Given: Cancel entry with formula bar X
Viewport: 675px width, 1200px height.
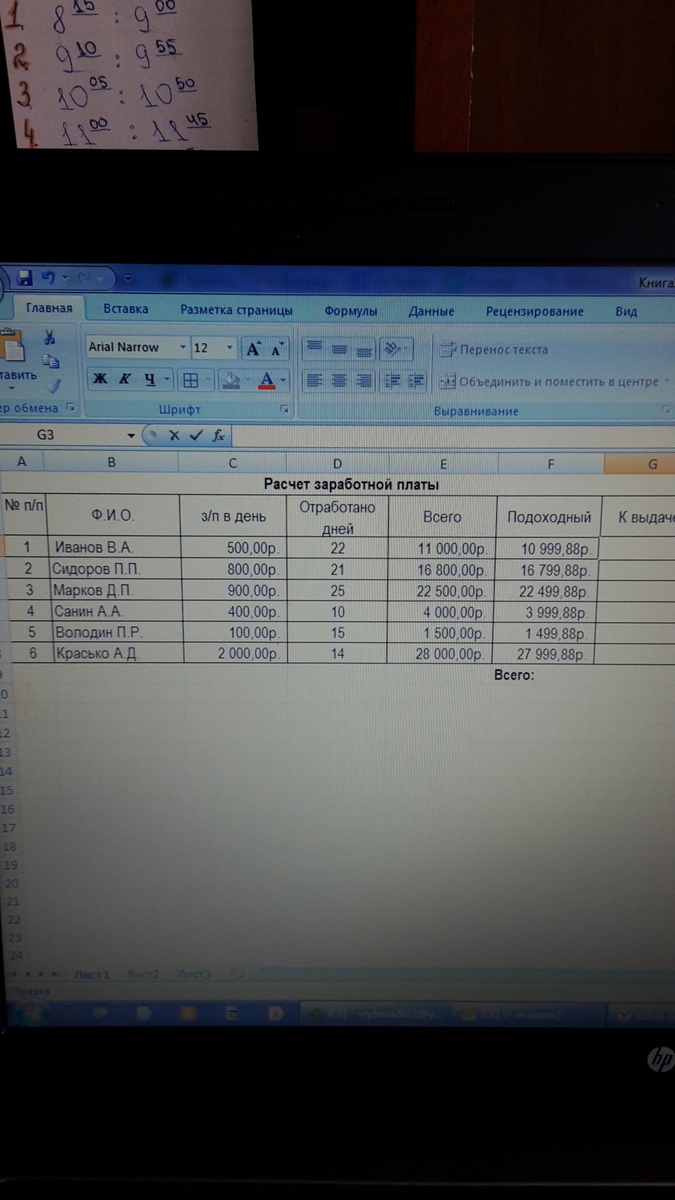Looking at the screenshot, I should point(174,435).
